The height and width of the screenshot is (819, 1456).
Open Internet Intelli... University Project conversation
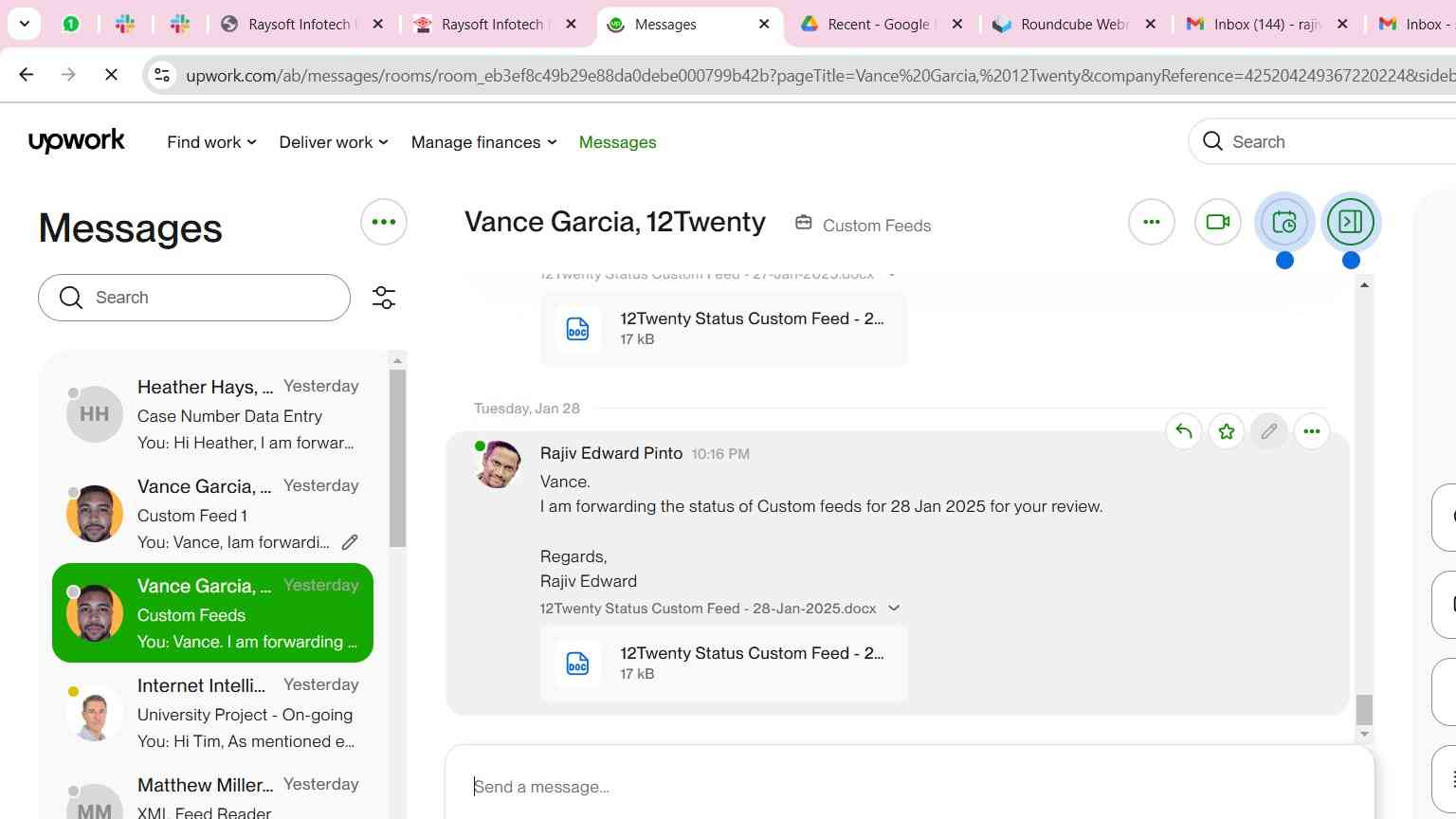[213, 713]
